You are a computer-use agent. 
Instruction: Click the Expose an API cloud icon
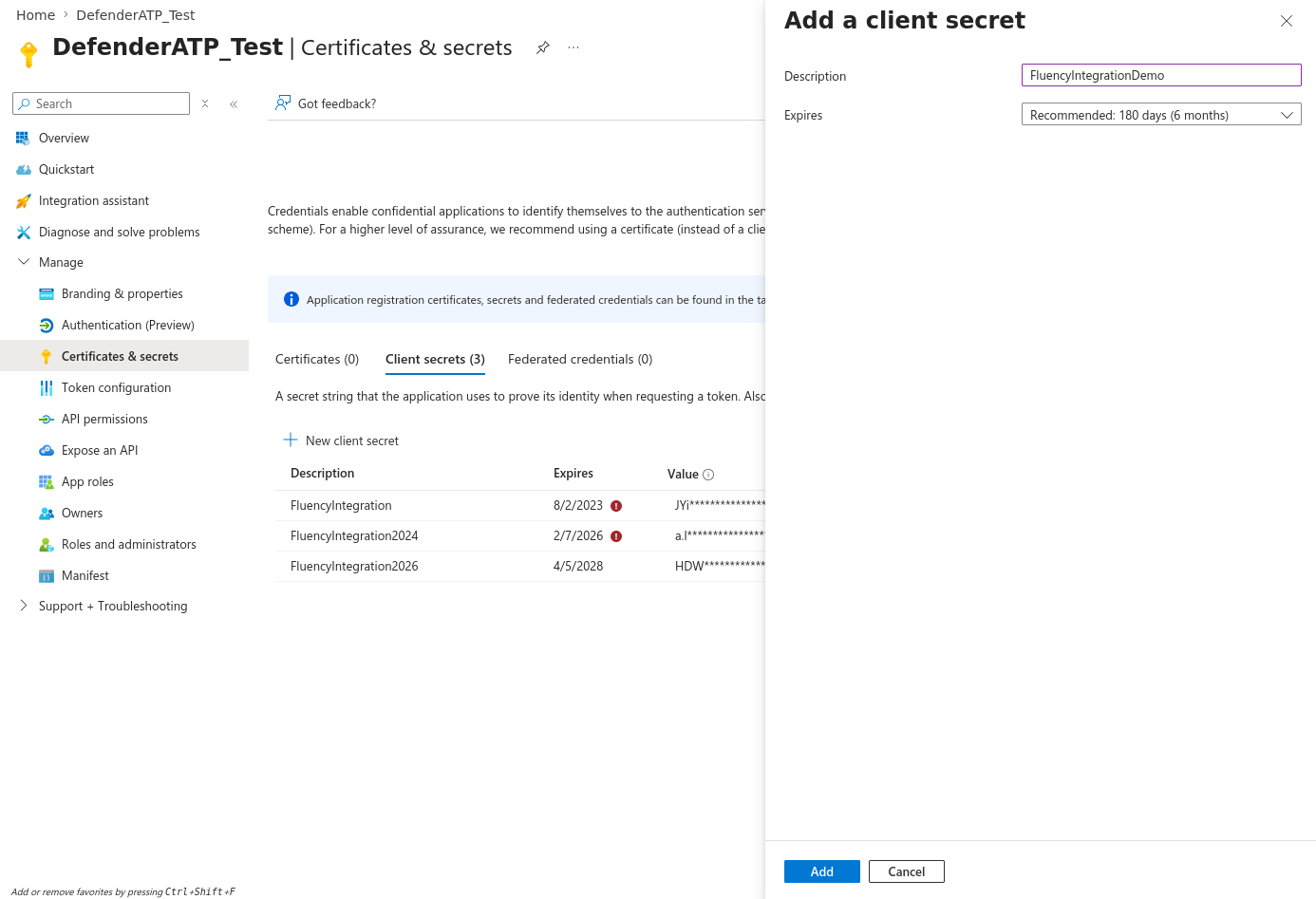(46, 450)
